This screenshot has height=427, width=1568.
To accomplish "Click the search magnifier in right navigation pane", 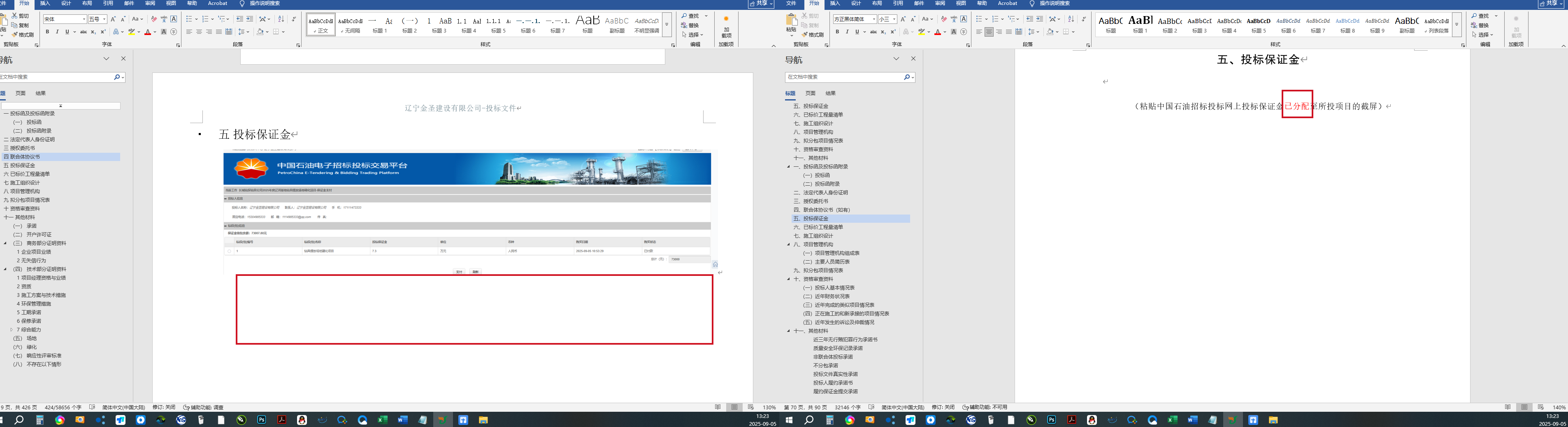I will (x=906, y=77).
